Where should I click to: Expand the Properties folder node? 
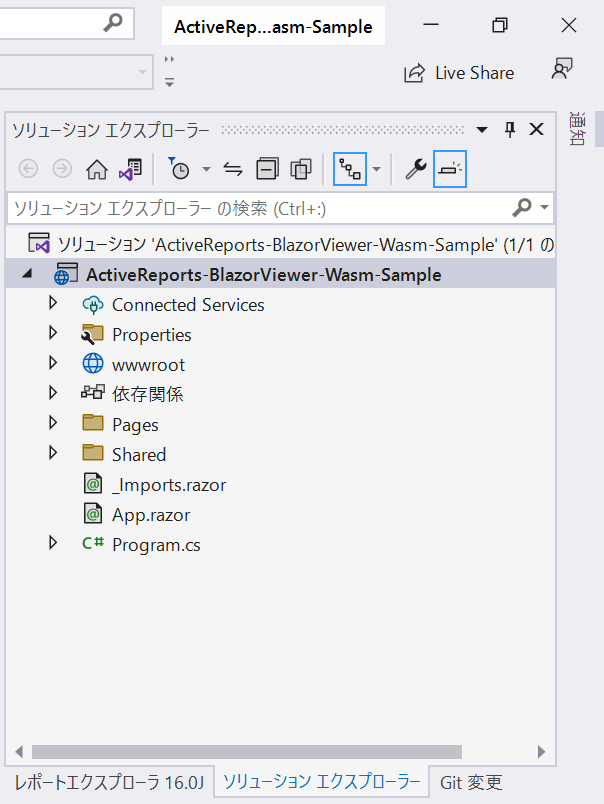53,333
